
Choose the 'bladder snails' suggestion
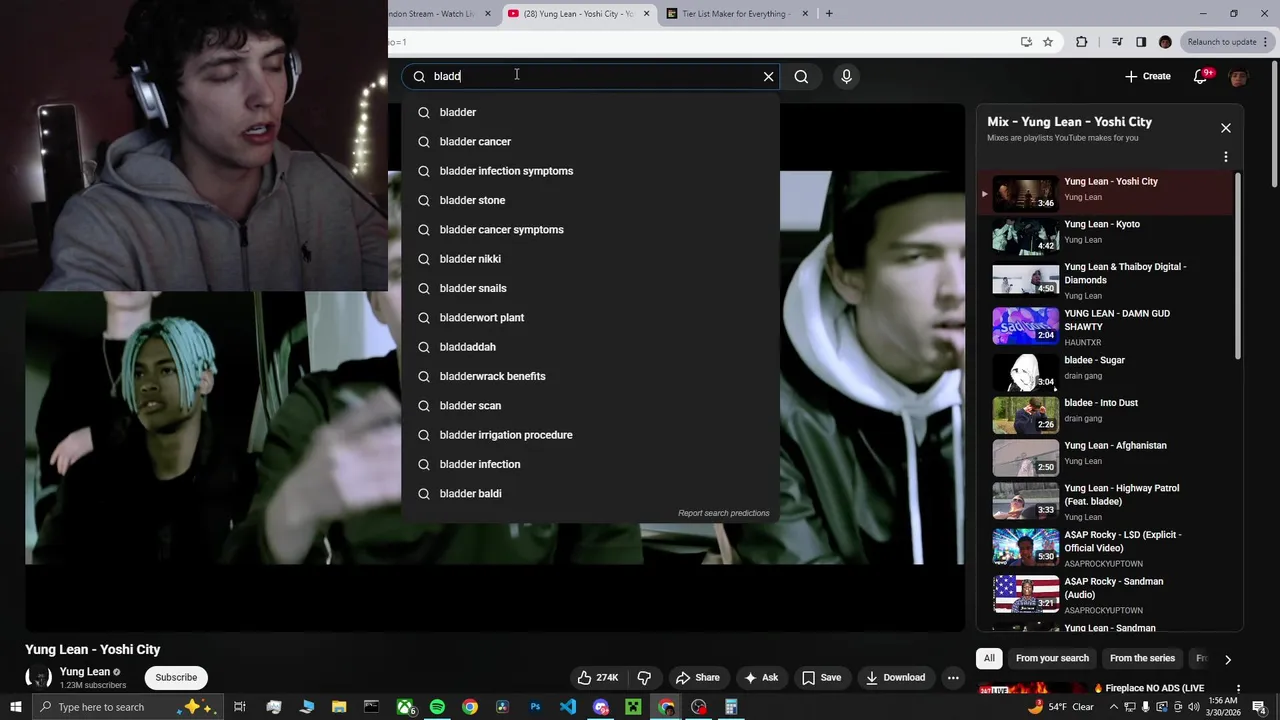(x=590, y=288)
